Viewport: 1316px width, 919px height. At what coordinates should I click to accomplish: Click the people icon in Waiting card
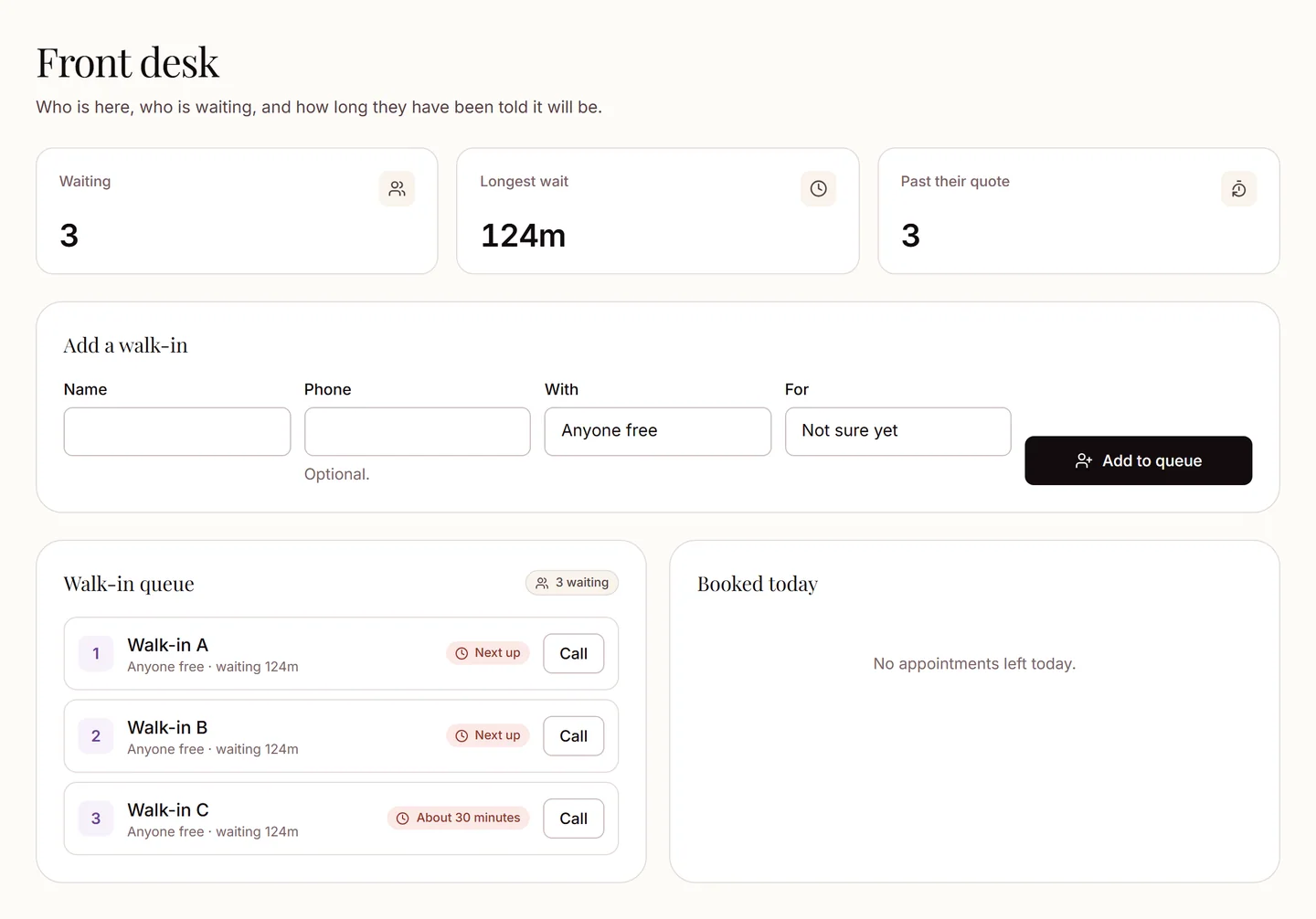coord(397,189)
